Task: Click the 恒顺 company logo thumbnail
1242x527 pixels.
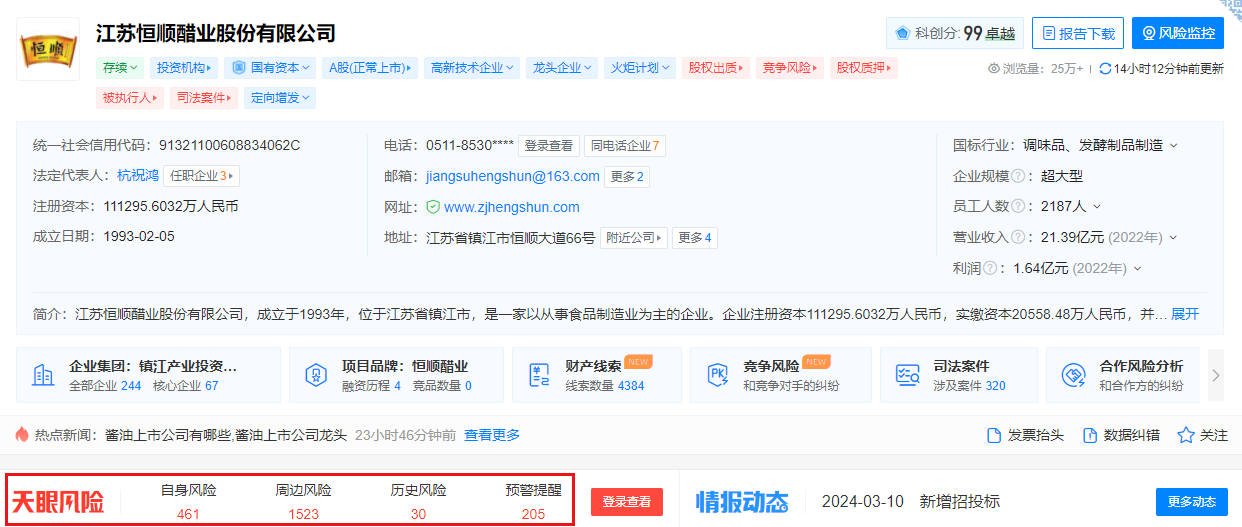Action: 48,49
